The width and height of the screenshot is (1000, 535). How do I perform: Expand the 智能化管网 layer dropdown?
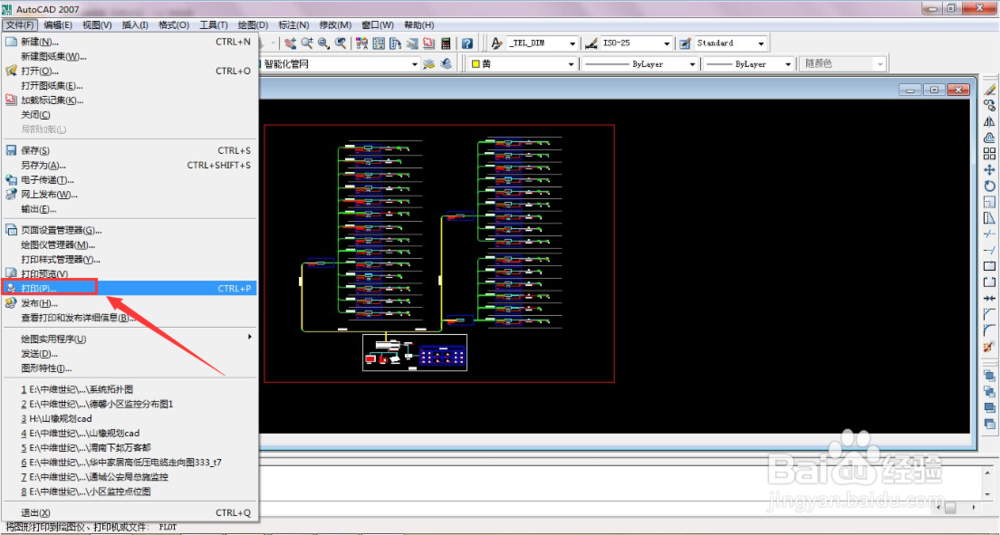coord(415,64)
